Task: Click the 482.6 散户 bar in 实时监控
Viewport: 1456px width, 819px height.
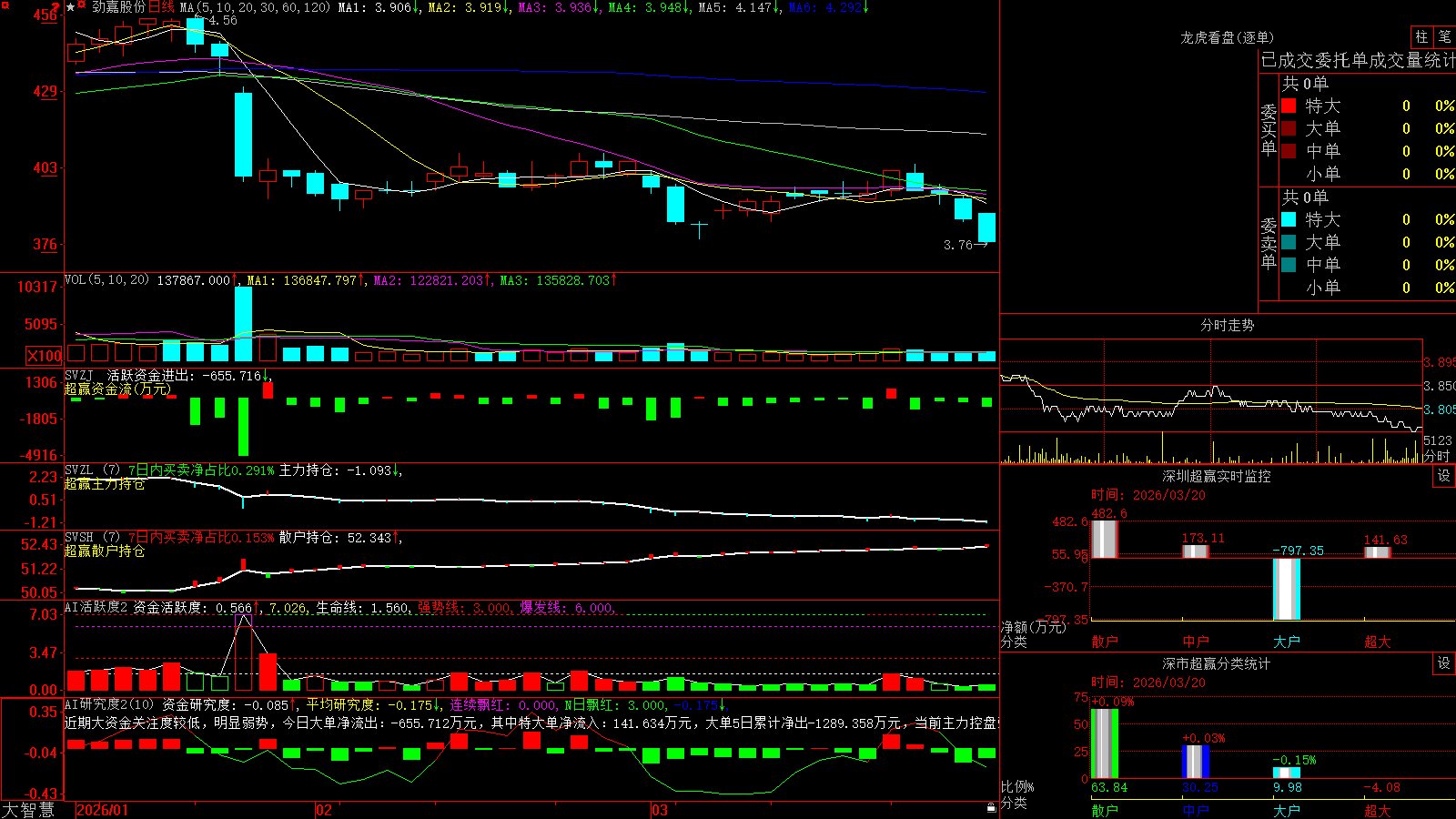Action: pyautogui.click(x=1104, y=539)
